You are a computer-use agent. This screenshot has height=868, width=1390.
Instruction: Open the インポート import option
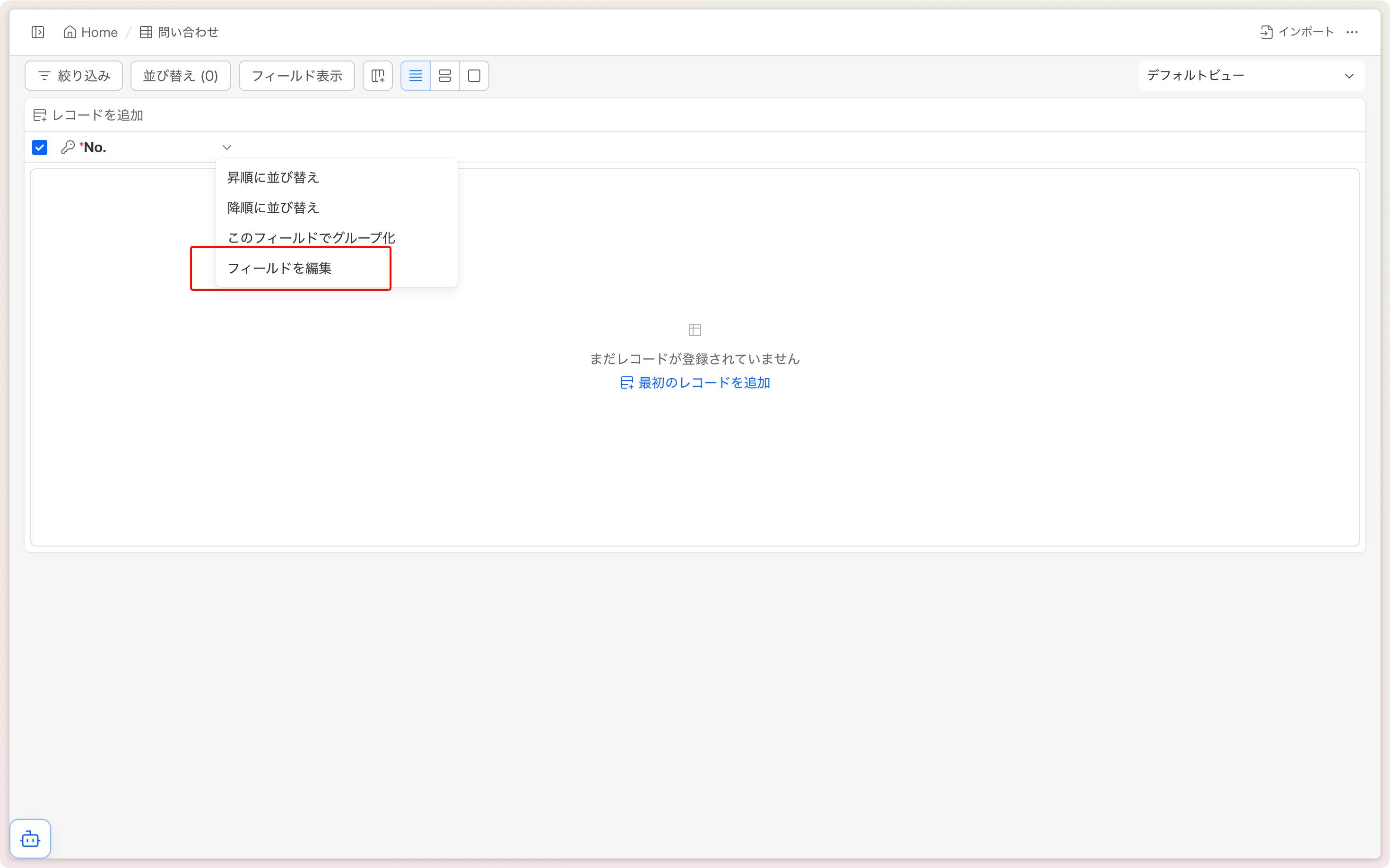pos(1296,32)
